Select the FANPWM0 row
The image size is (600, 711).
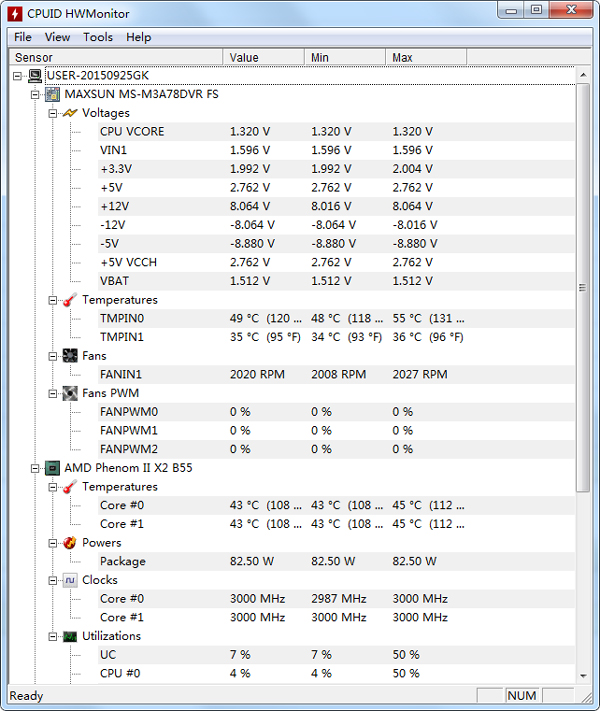click(x=337, y=412)
